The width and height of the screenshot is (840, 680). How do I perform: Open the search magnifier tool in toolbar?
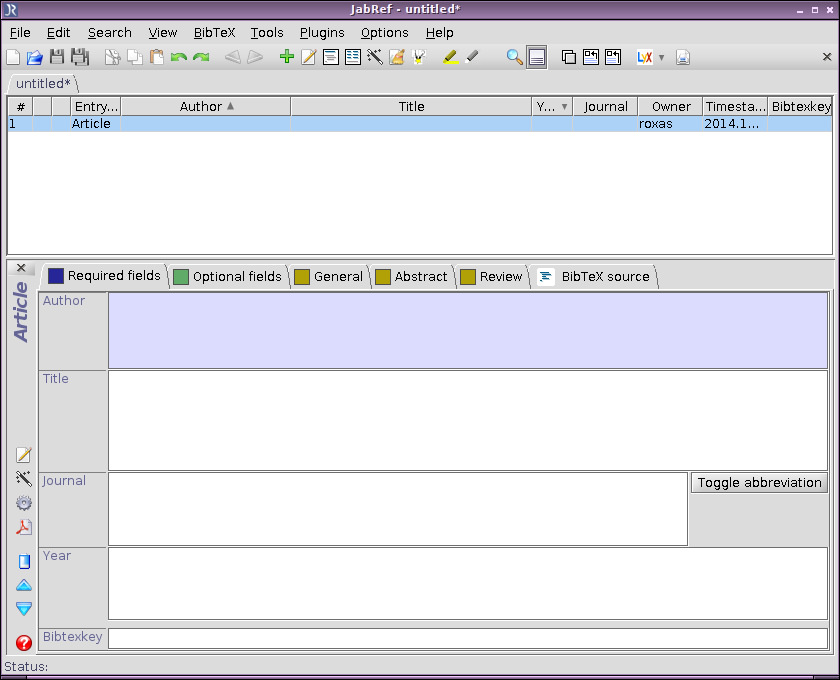[514, 57]
